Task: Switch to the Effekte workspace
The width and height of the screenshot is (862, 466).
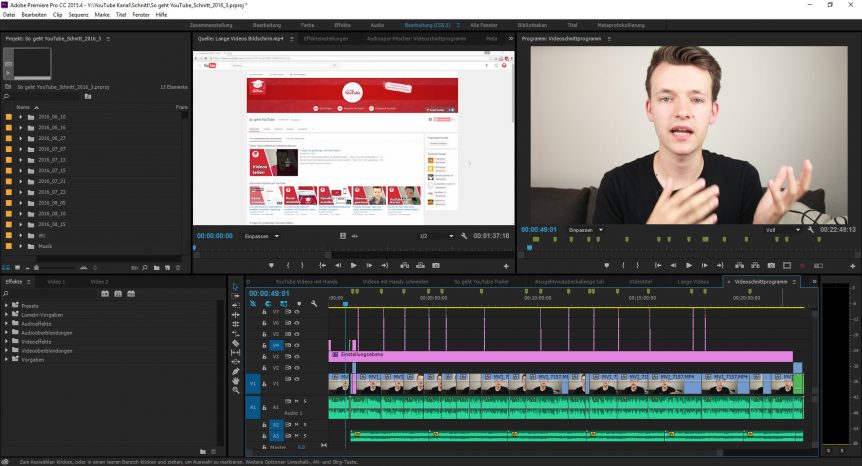Action: click(x=342, y=25)
